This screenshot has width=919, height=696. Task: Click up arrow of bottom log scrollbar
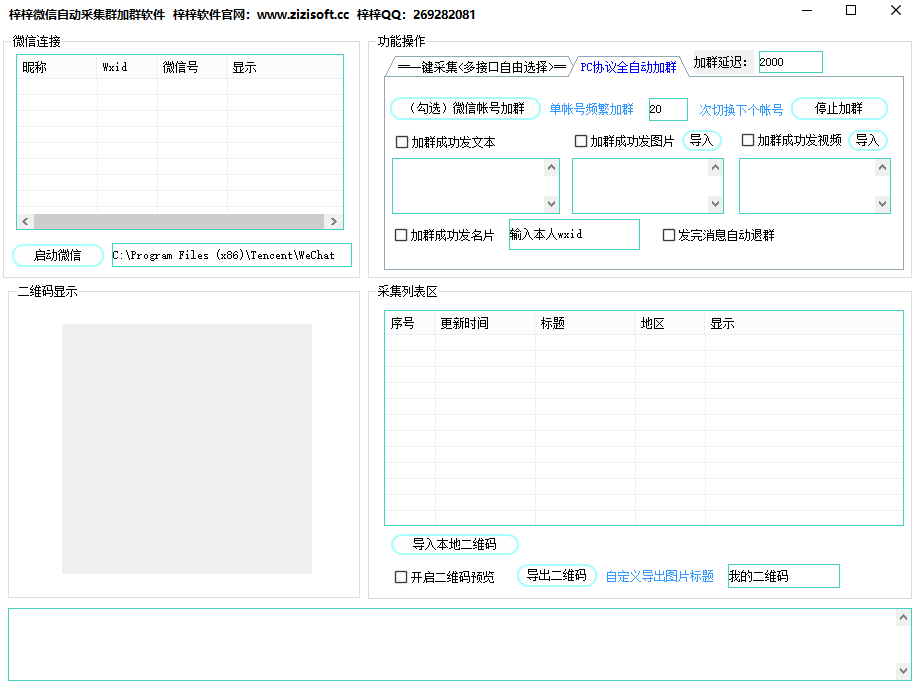coord(903,617)
